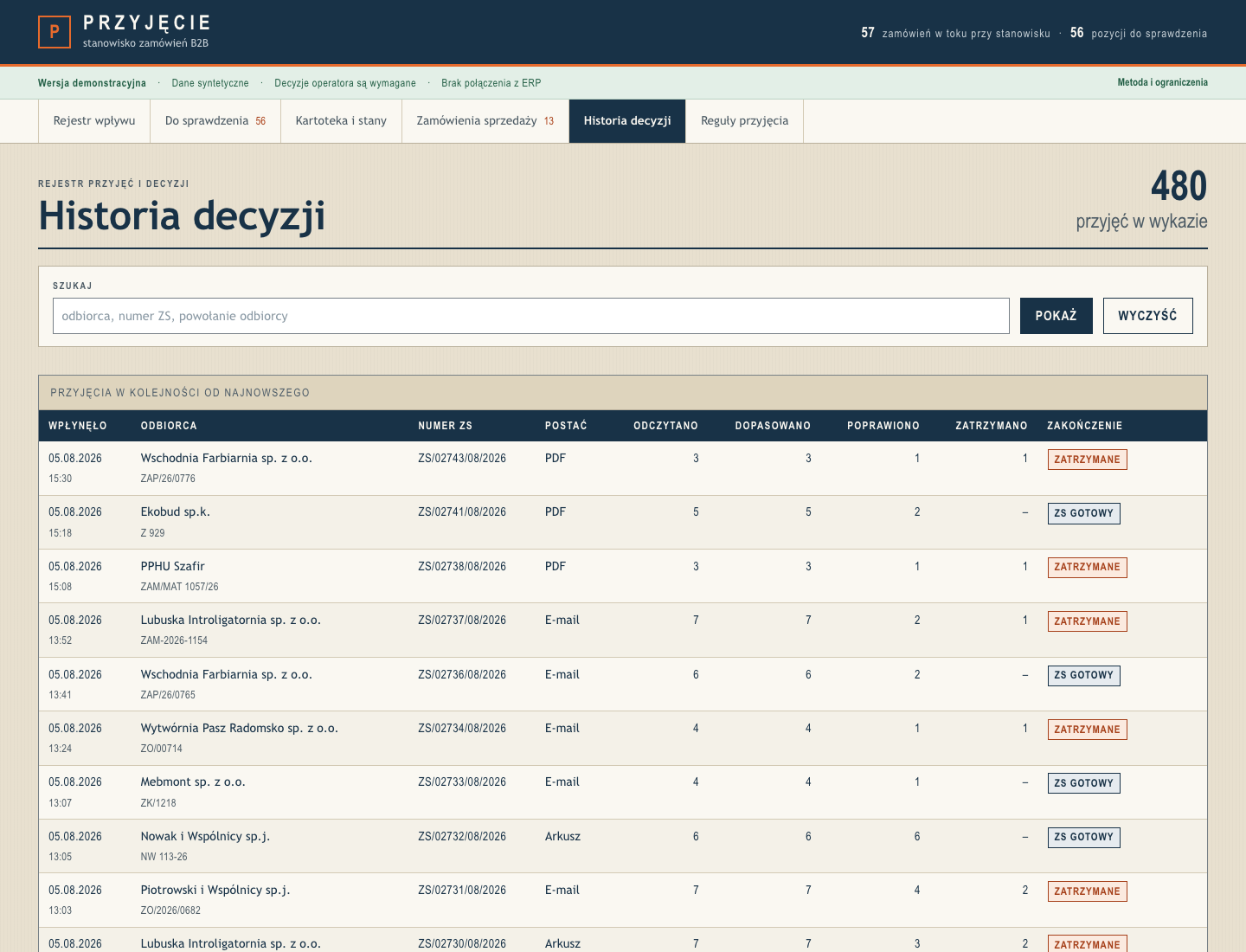1246x952 pixels.
Task: Open the Kartoteka i stany tab
Action: click(x=341, y=121)
